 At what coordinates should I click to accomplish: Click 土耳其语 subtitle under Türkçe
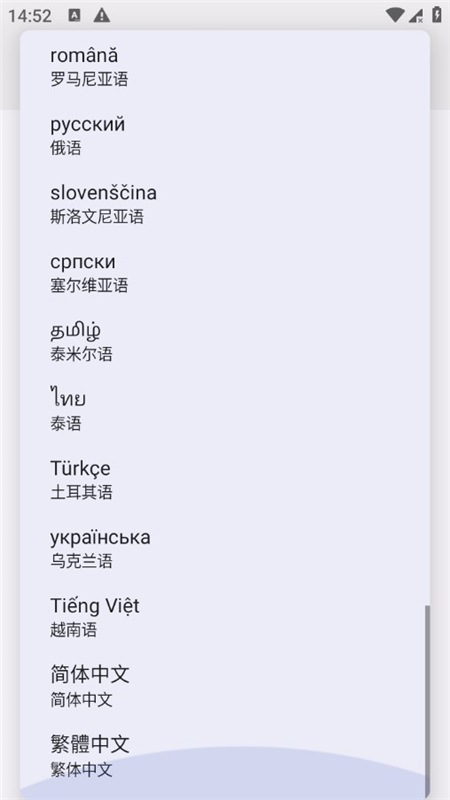click(81, 492)
